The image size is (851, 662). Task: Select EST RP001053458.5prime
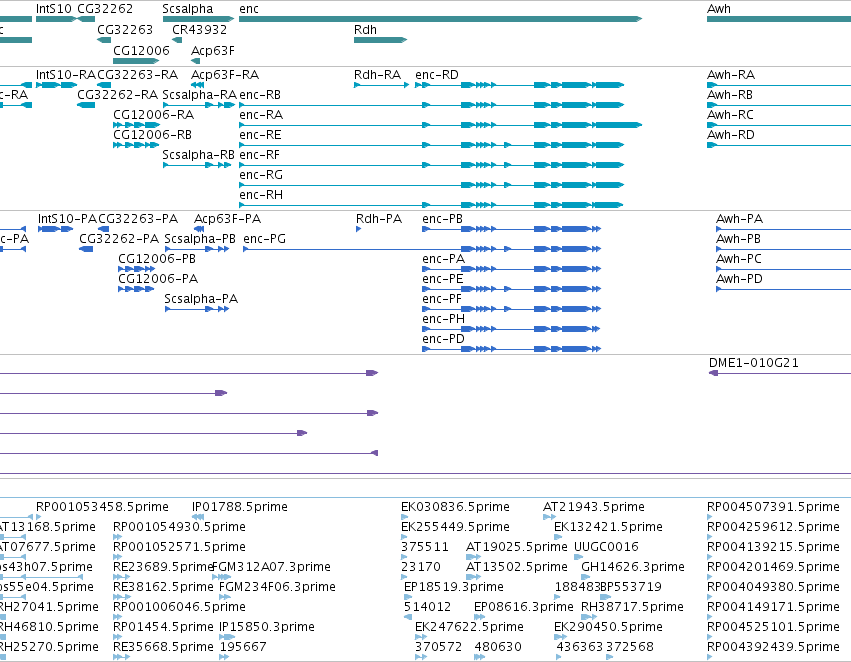coord(102,507)
